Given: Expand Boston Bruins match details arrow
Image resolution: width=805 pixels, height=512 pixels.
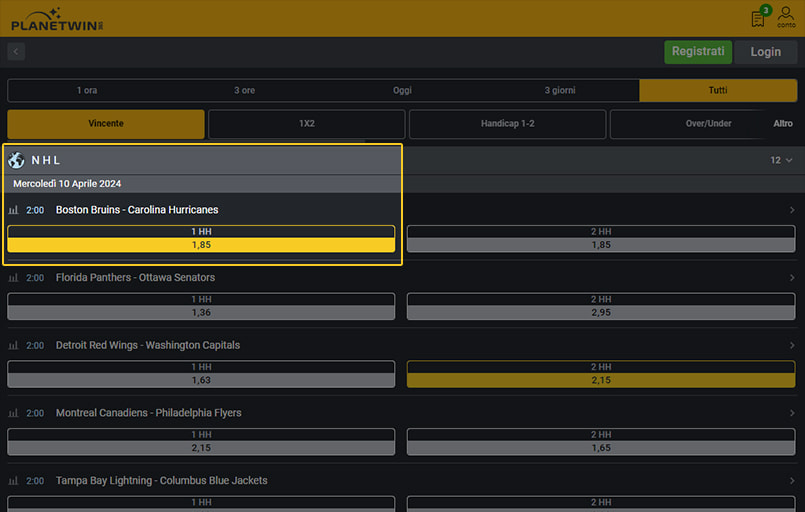Looking at the screenshot, I should [792, 210].
